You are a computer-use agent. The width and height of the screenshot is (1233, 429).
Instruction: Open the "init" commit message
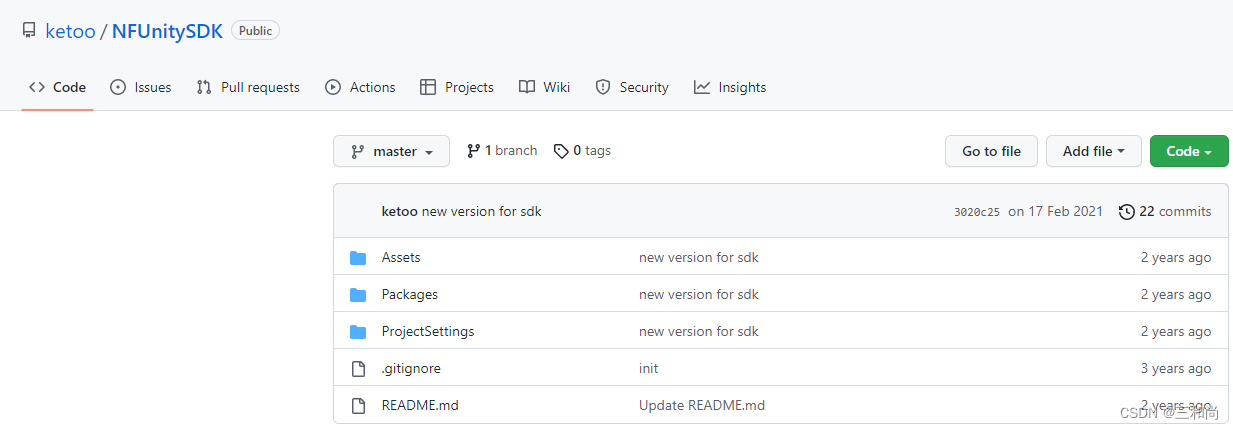coord(649,368)
